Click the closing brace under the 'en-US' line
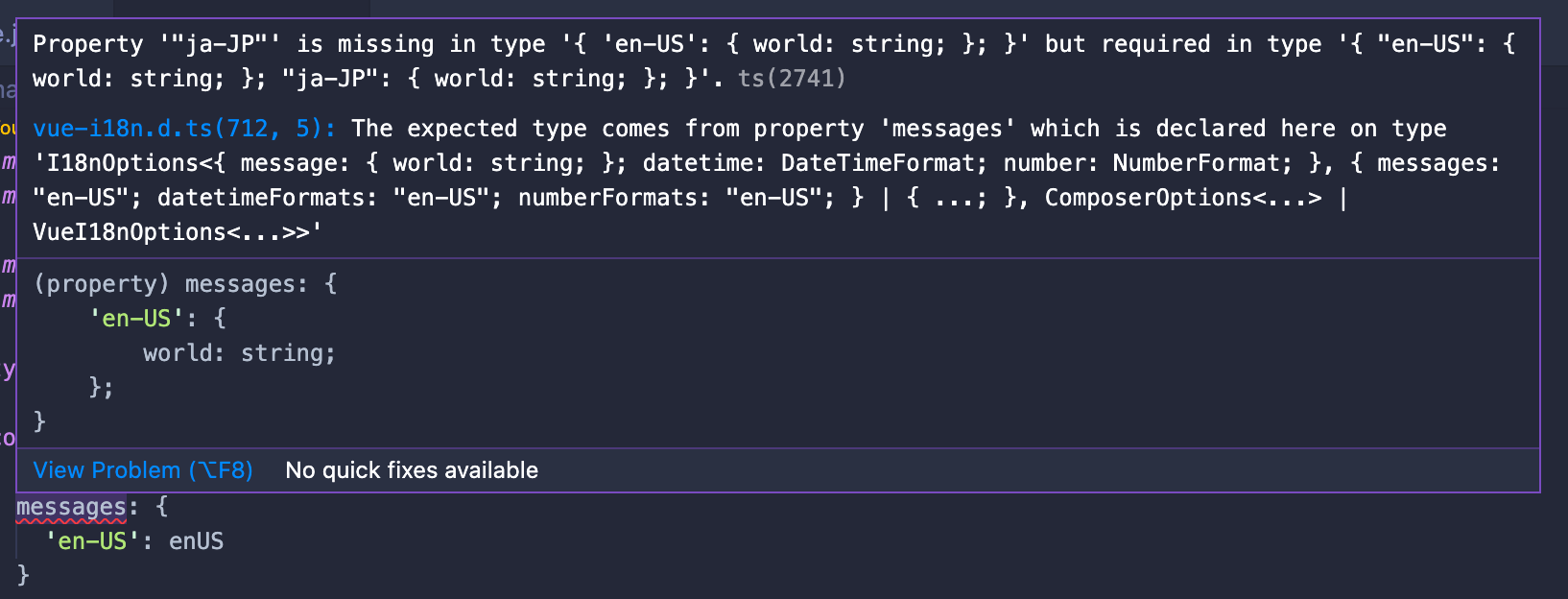Screen dimensions: 1568x599 pyautogui.click(x=23, y=575)
